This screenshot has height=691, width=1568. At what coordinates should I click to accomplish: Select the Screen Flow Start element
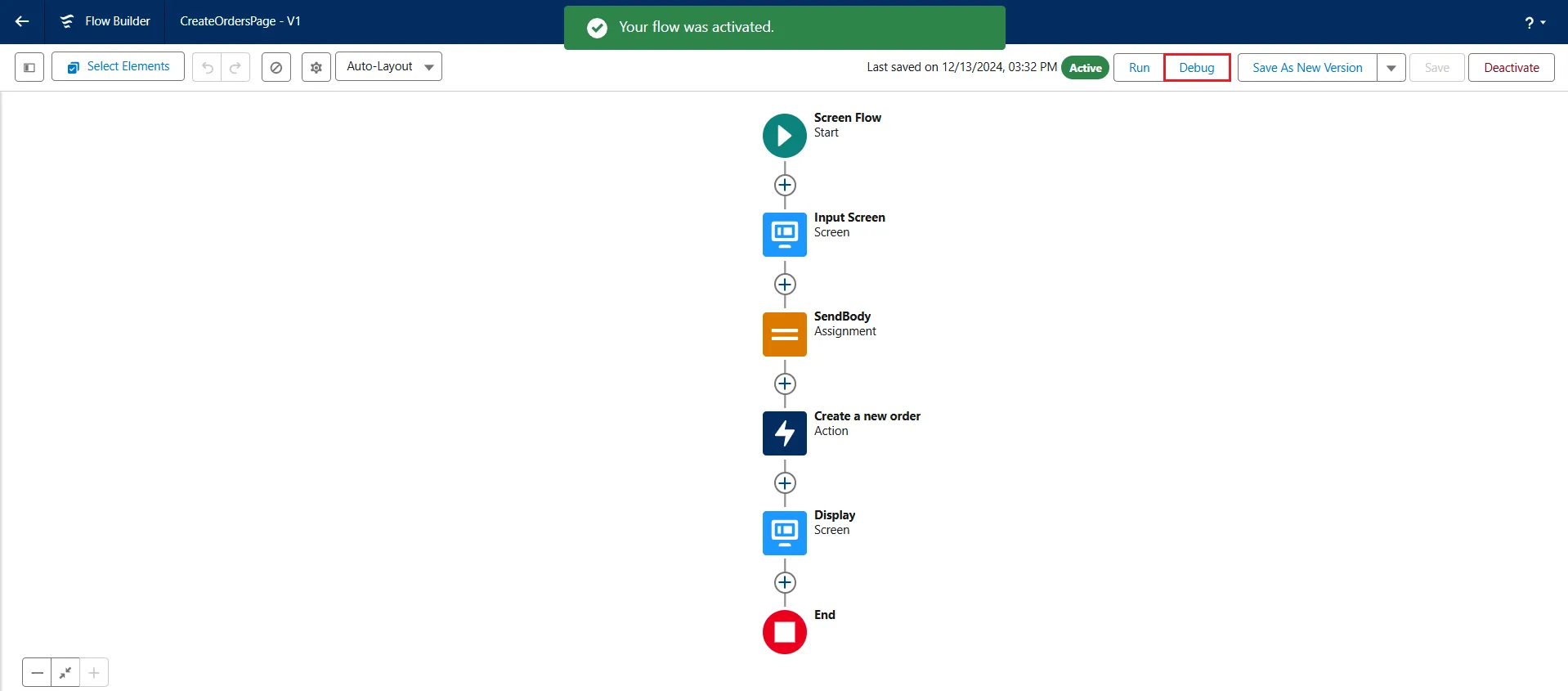point(784,136)
